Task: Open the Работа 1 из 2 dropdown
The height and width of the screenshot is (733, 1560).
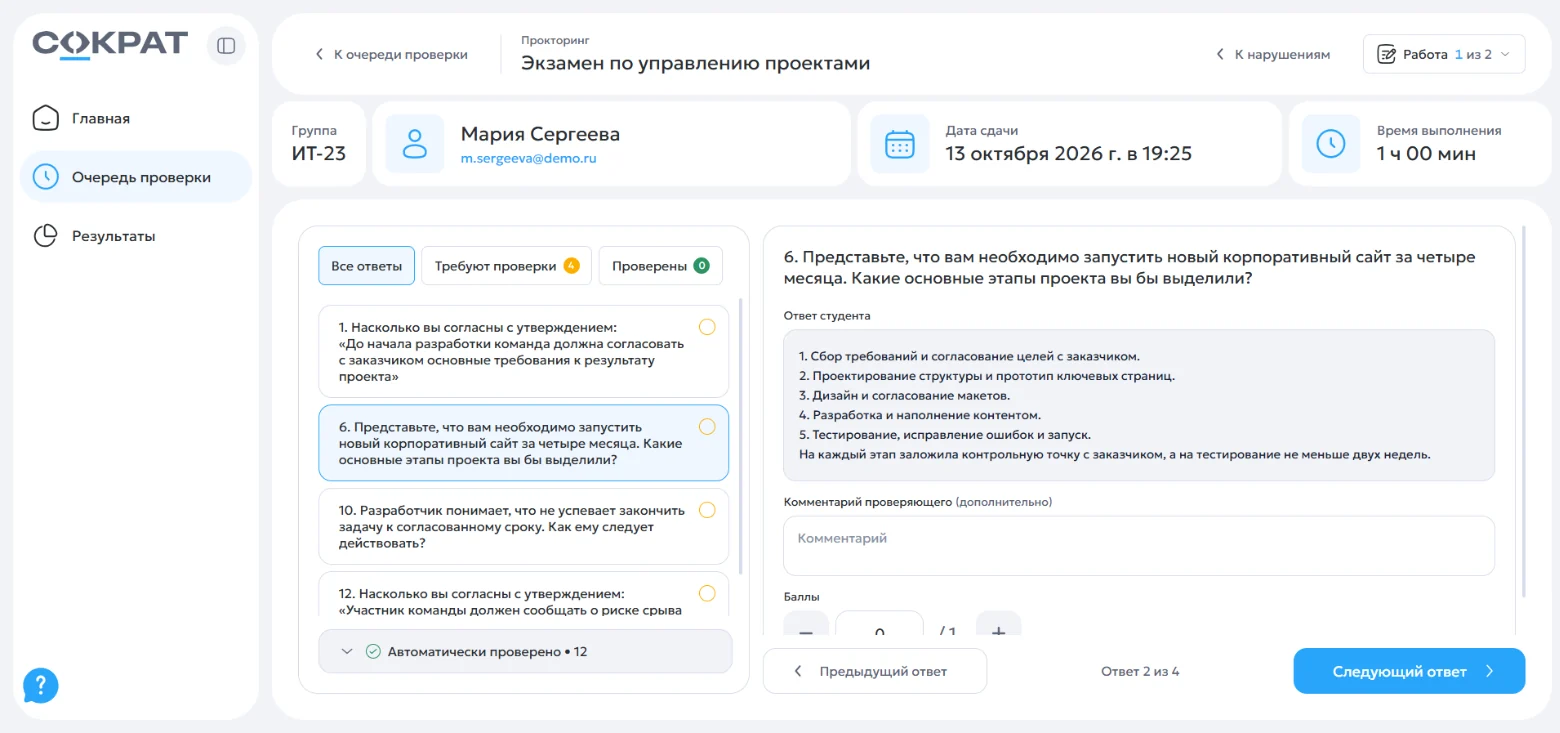Action: click(1444, 54)
